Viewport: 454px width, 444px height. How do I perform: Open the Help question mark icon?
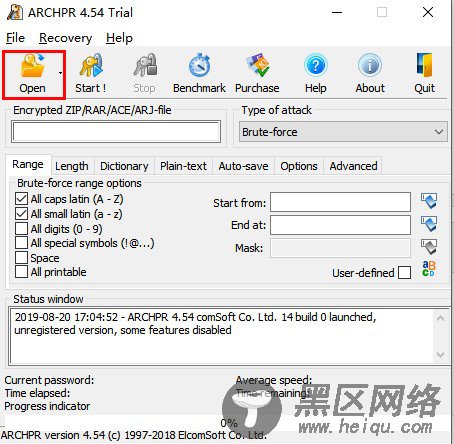point(316,66)
